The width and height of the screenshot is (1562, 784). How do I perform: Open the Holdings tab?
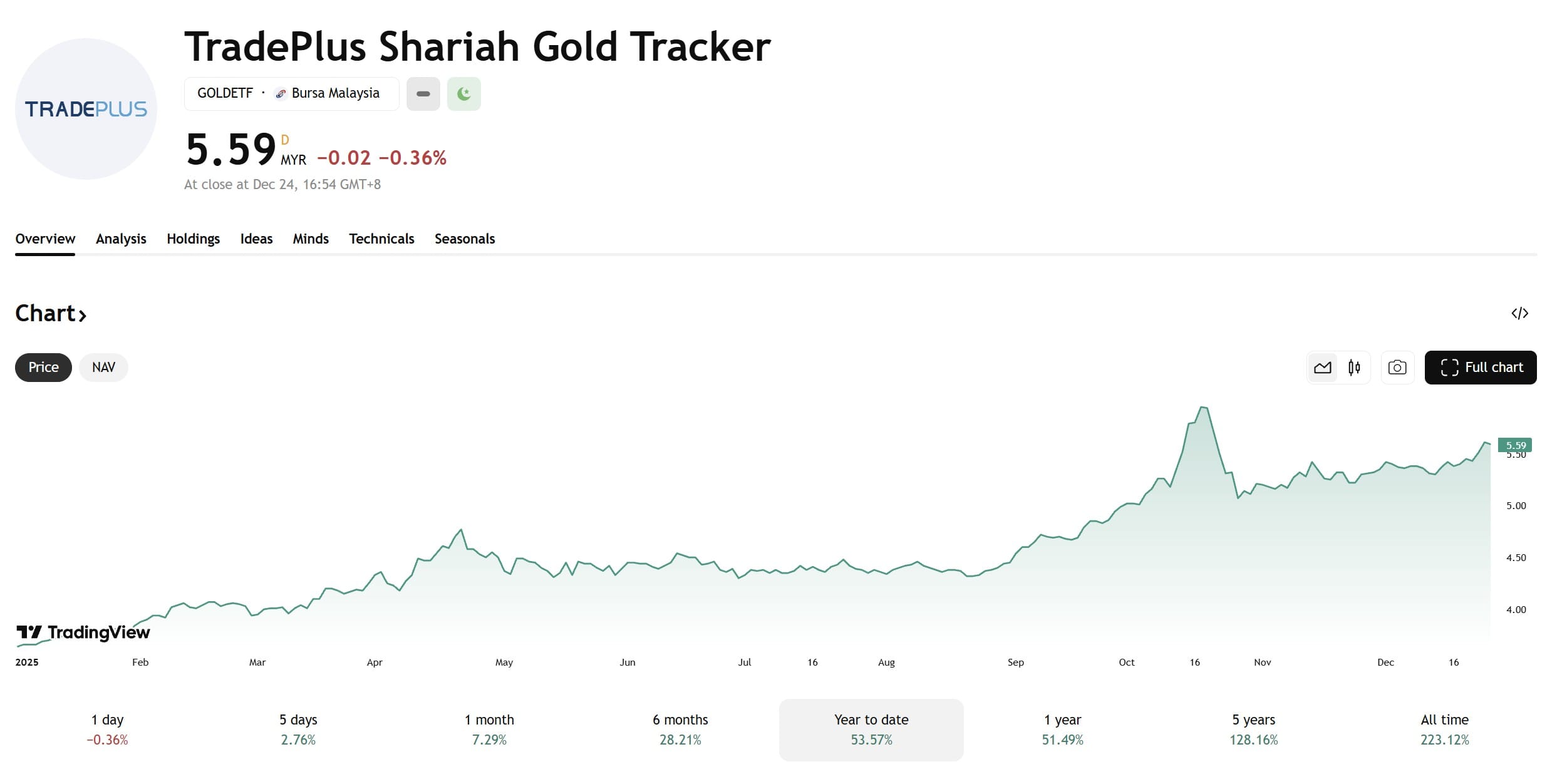[x=193, y=239]
